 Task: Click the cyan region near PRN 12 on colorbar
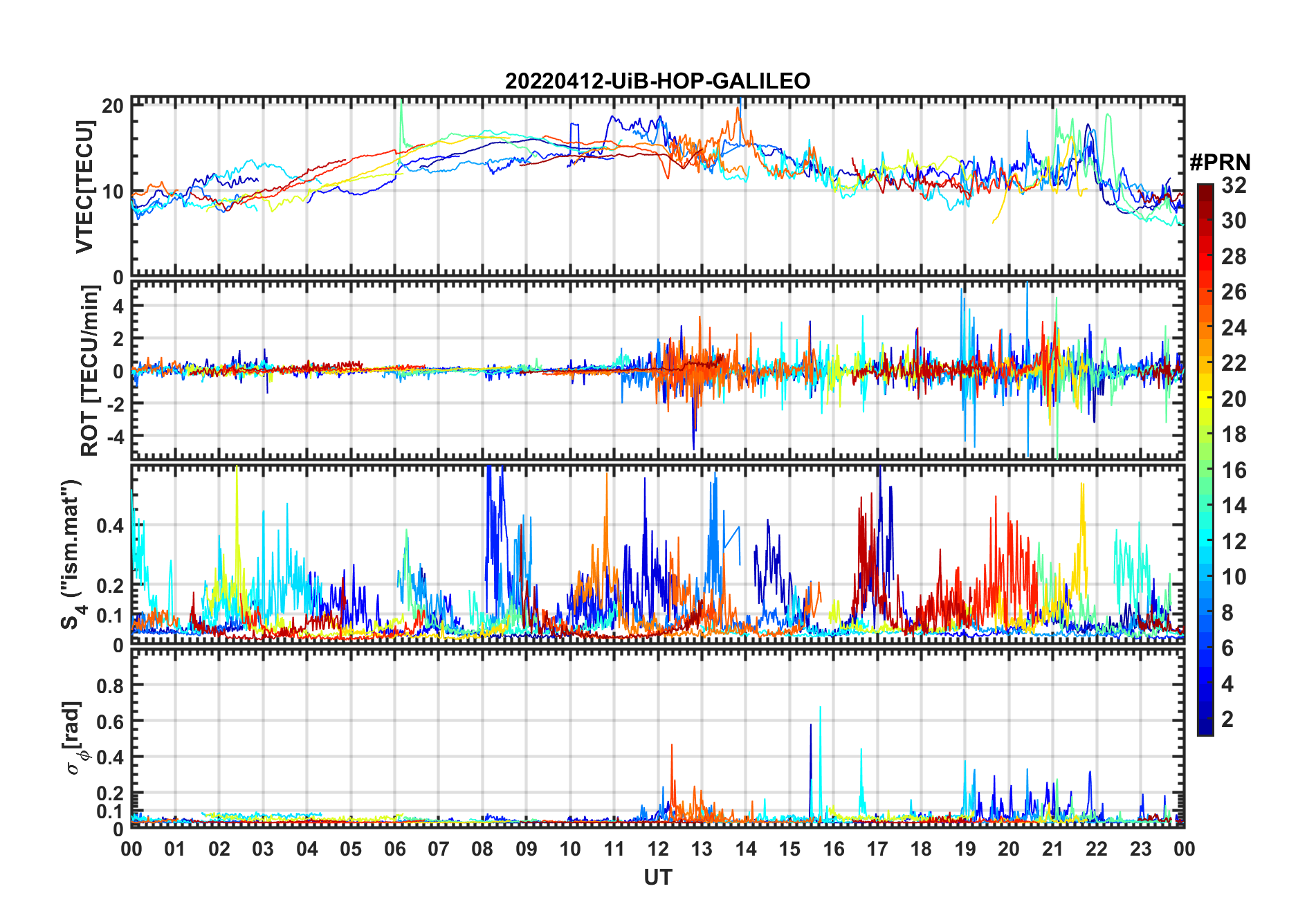pyautogui.click(x=1205, y=541)
